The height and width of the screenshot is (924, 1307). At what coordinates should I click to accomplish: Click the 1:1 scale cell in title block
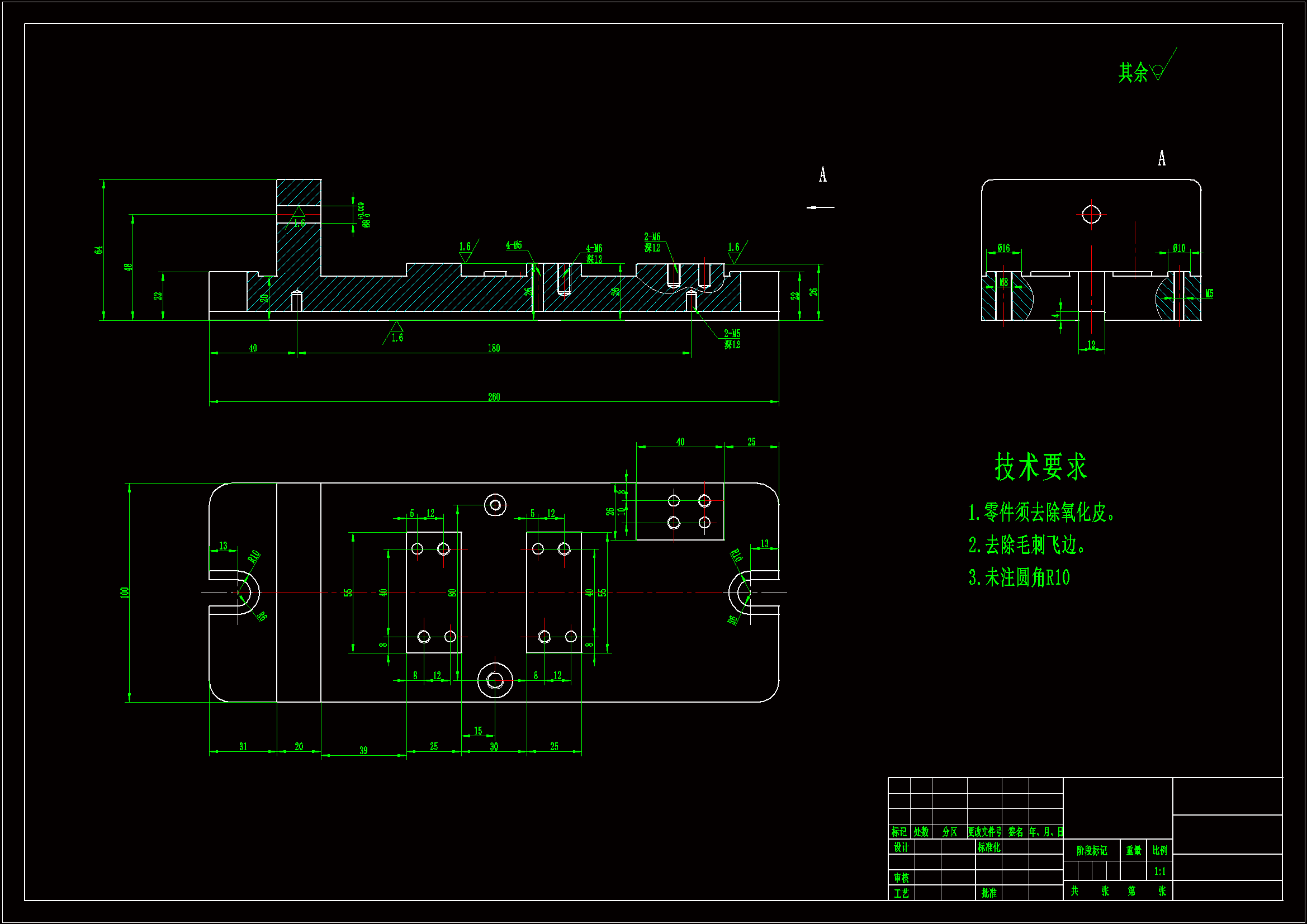tap(1159, 871)
